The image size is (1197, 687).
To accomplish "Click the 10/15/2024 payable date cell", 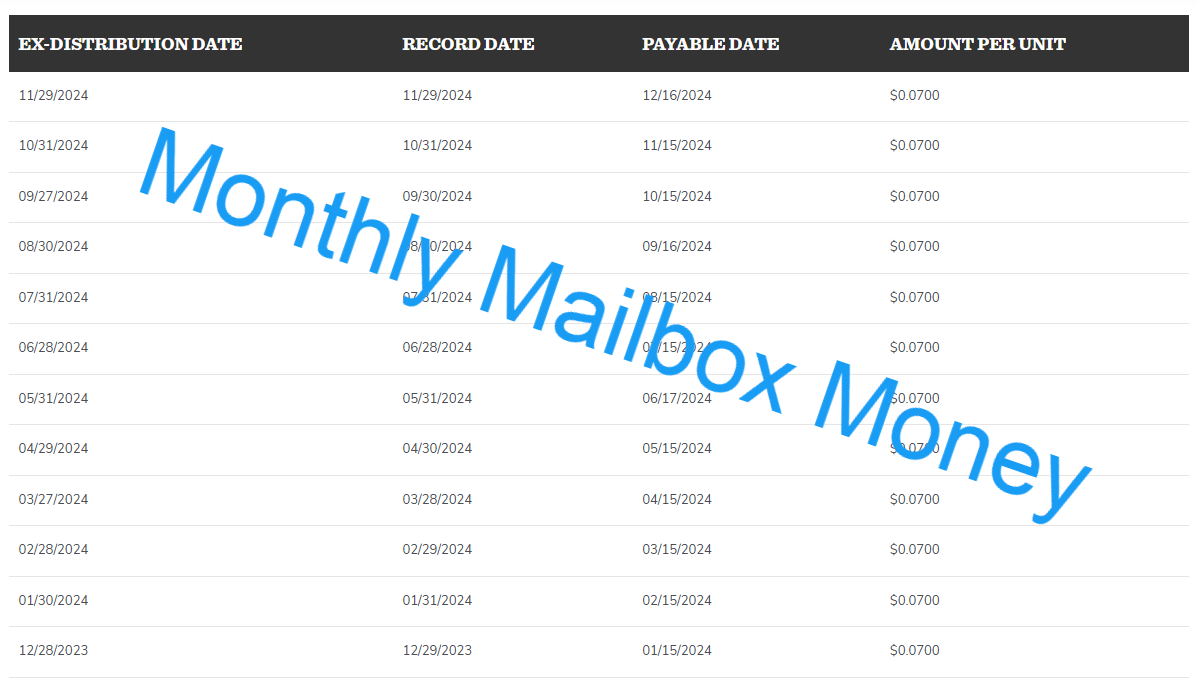I will (677, 196).
